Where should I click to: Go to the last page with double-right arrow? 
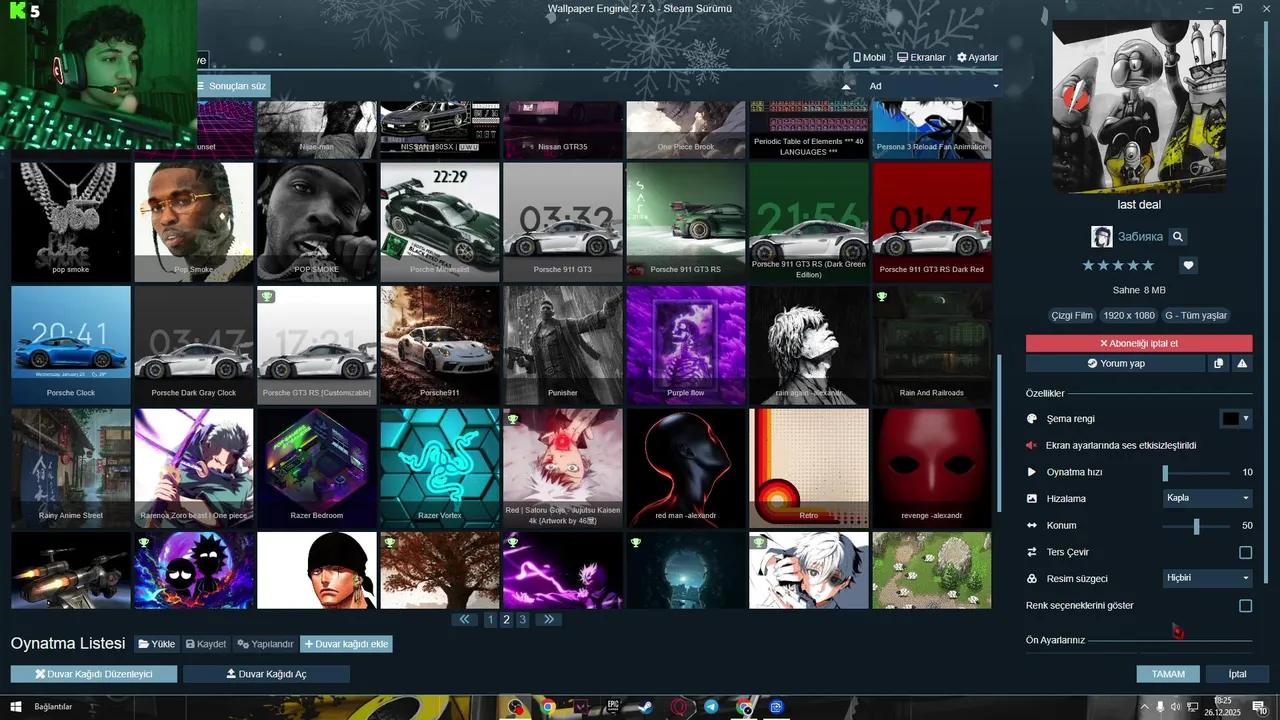pos(548,620)
